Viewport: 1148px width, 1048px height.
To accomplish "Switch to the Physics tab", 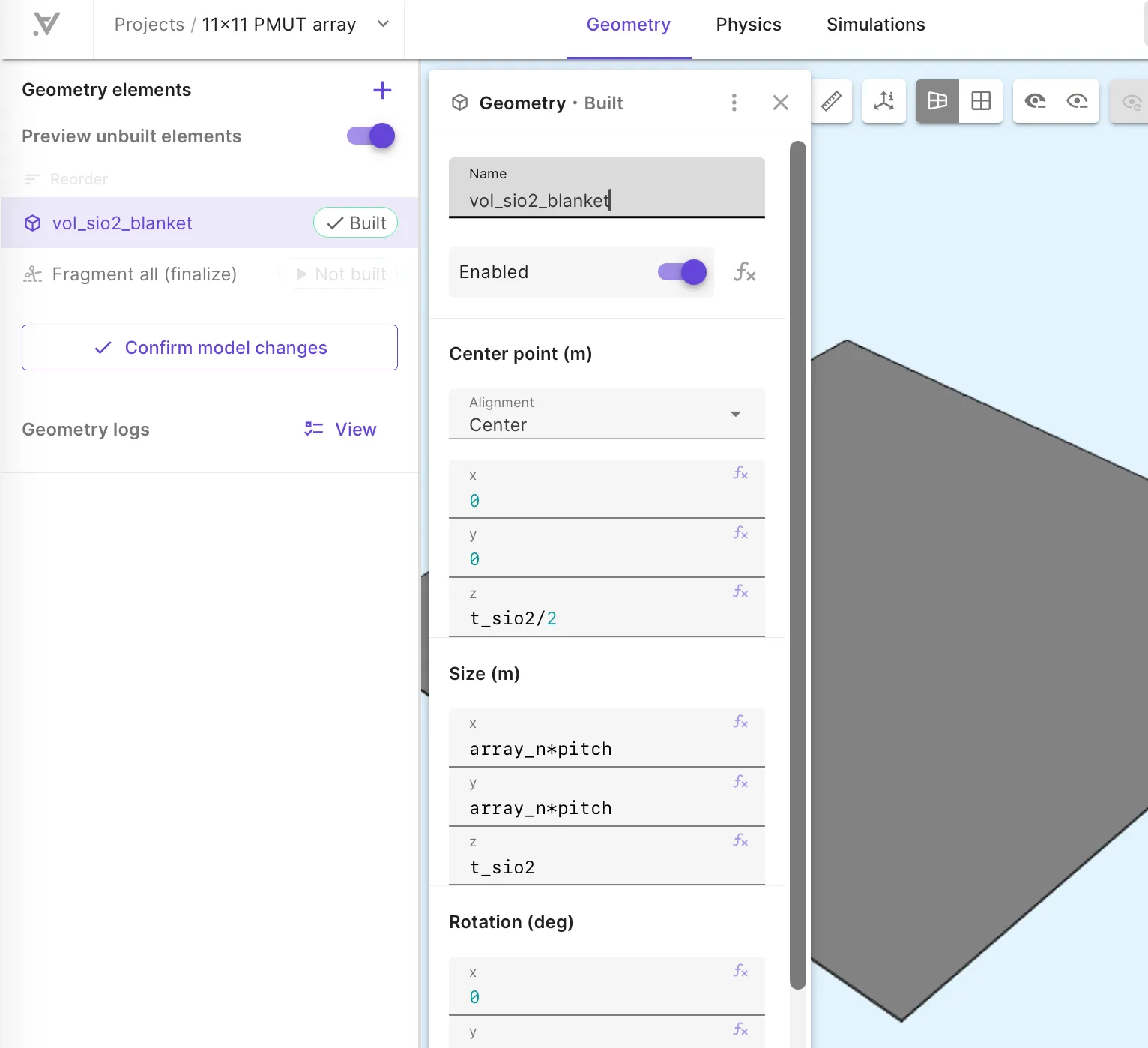I will 749,25.
